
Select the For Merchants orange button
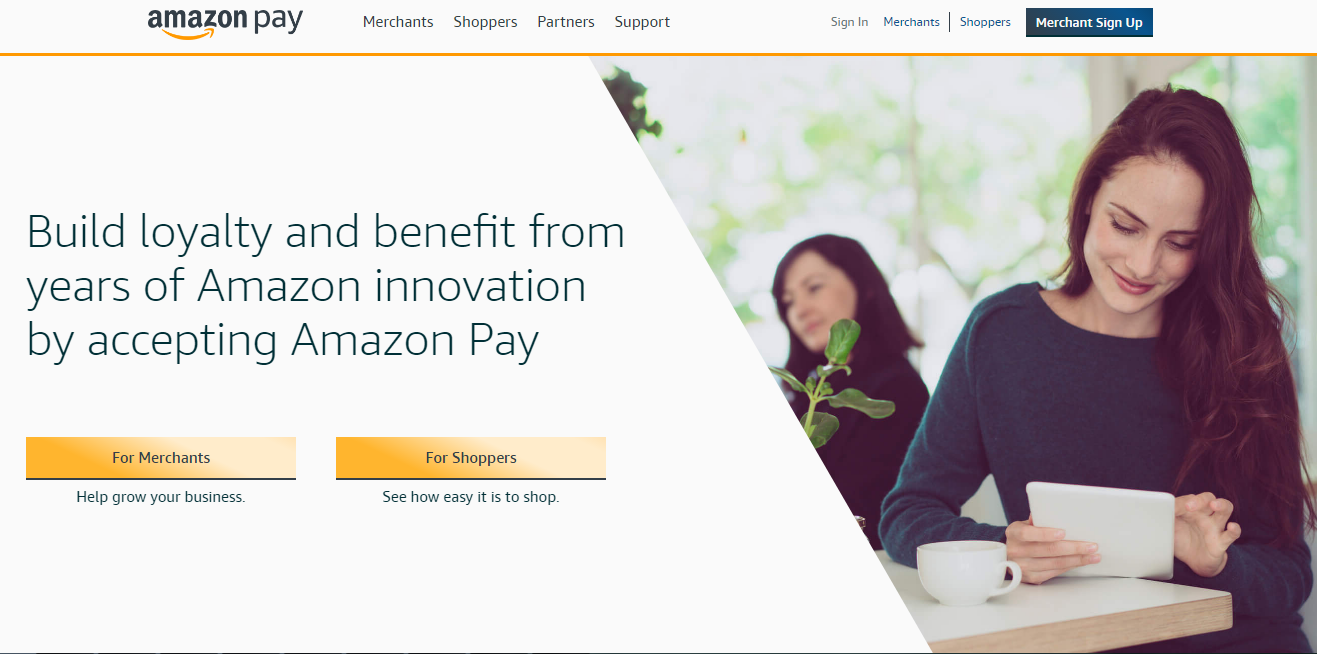click(x=161, y=458)
